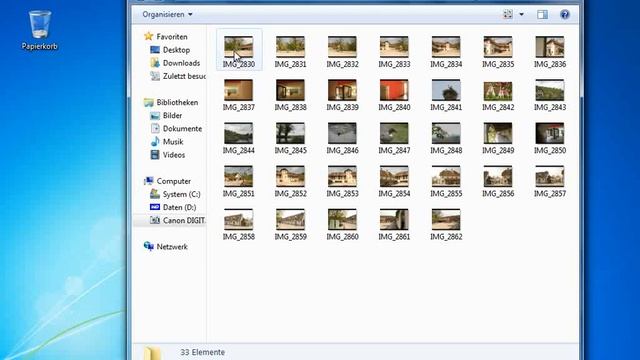
Task: Click the Musik note icon
Action: [x=155, y=142]
